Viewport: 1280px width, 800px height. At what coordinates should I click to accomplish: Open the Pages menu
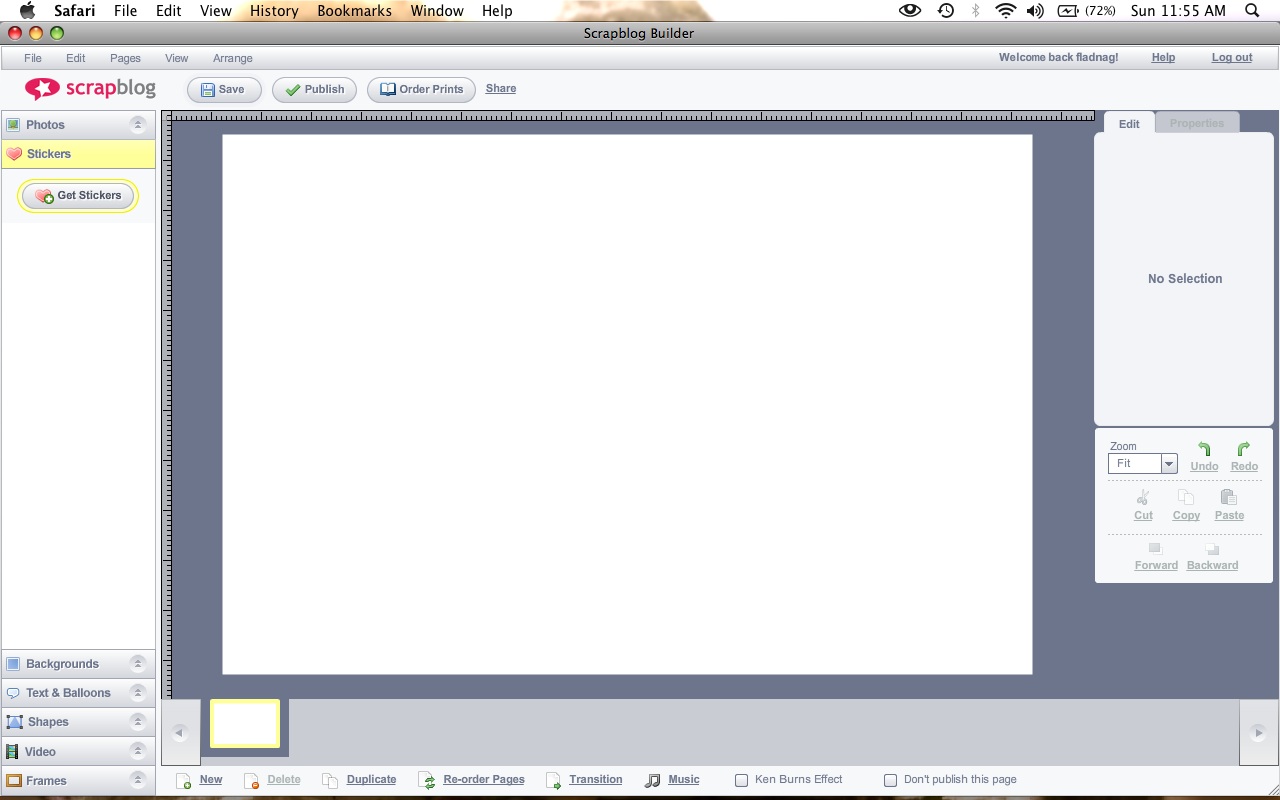tap(125, 58)
